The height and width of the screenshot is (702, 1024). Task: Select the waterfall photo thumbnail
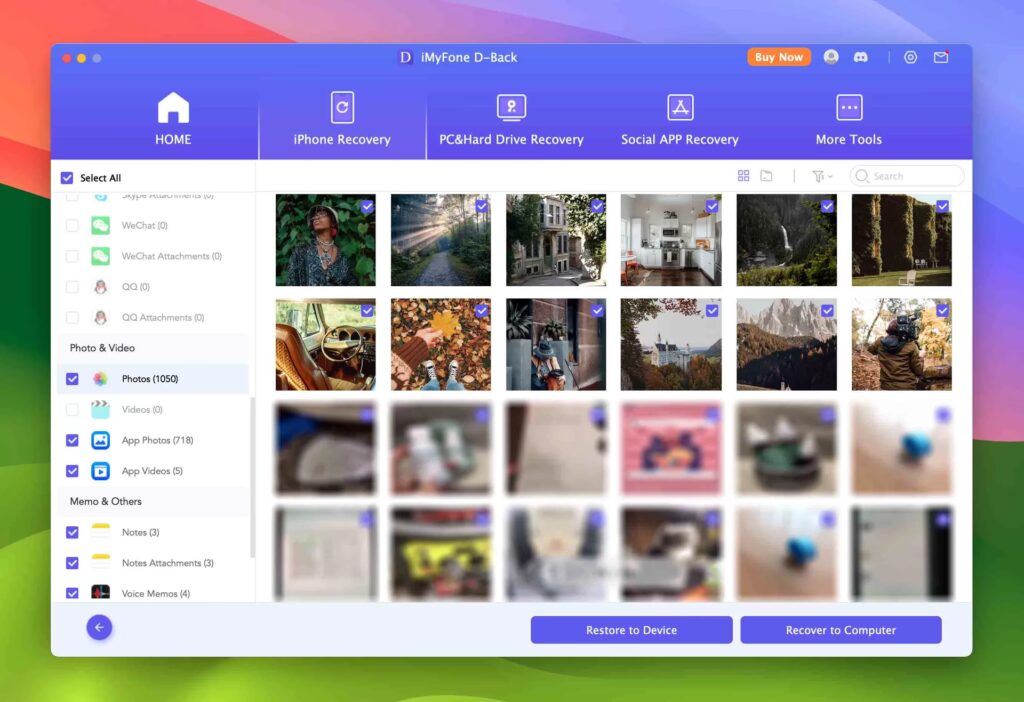(786, 241)
